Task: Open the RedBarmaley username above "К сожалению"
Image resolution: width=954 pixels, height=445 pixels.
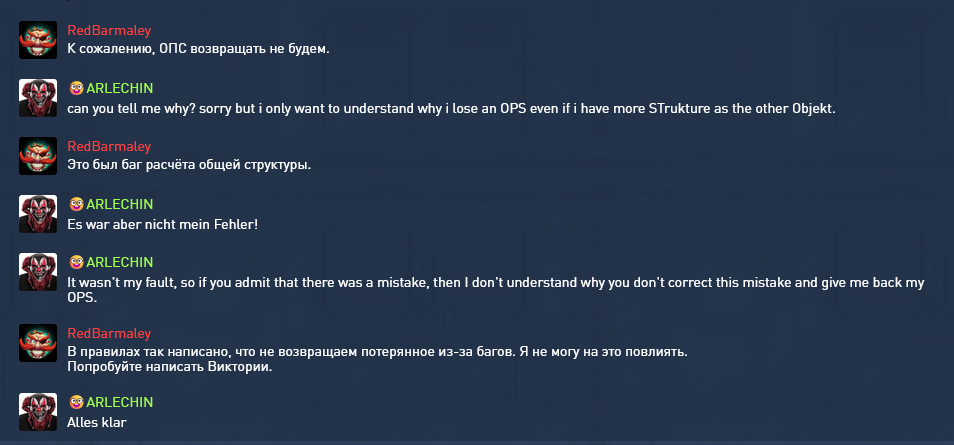Action: pyautogui.click(x=109, y=30)
